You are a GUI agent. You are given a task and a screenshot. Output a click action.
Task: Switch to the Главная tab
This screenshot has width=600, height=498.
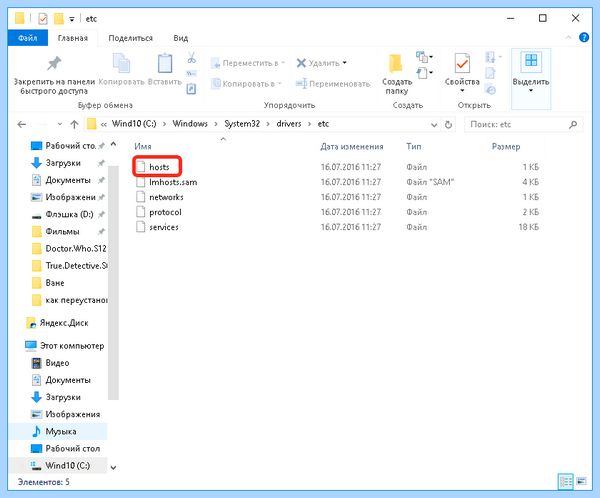[73, 38]
